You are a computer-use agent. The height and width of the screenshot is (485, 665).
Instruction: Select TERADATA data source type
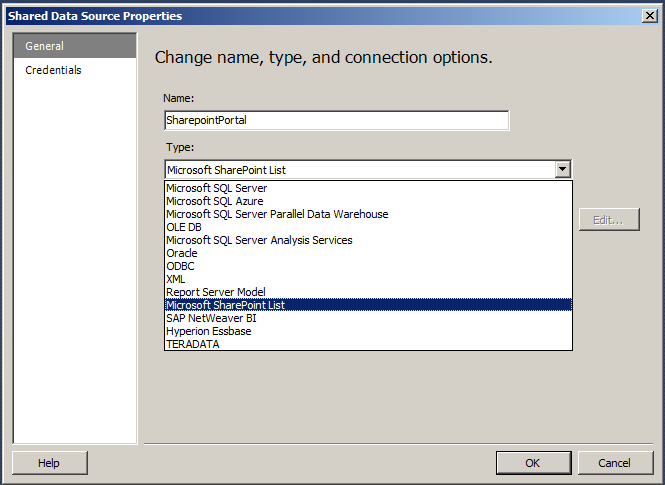coord(368,344)
